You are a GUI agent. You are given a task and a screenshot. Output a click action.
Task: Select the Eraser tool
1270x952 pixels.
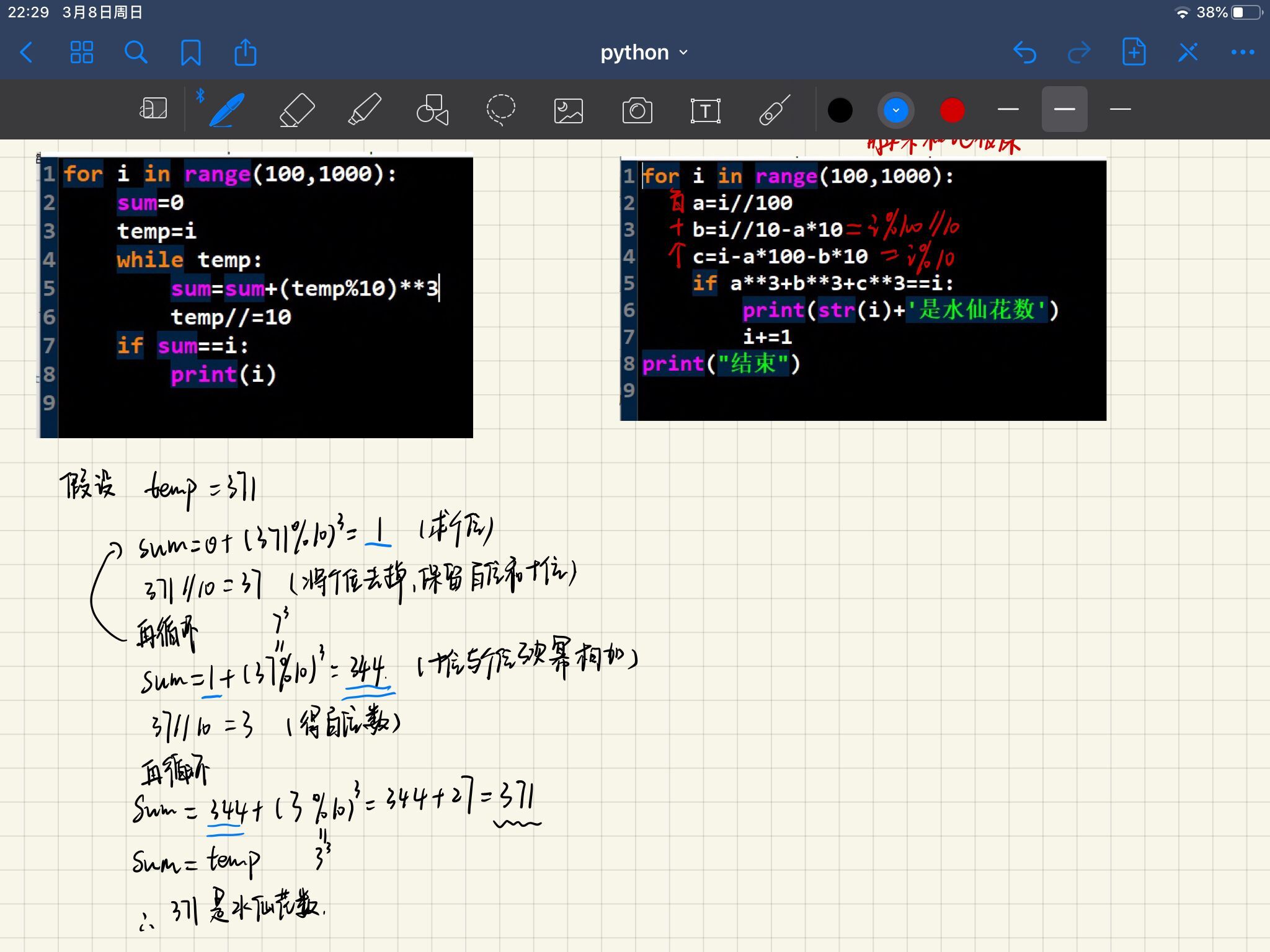pos(296,110)
